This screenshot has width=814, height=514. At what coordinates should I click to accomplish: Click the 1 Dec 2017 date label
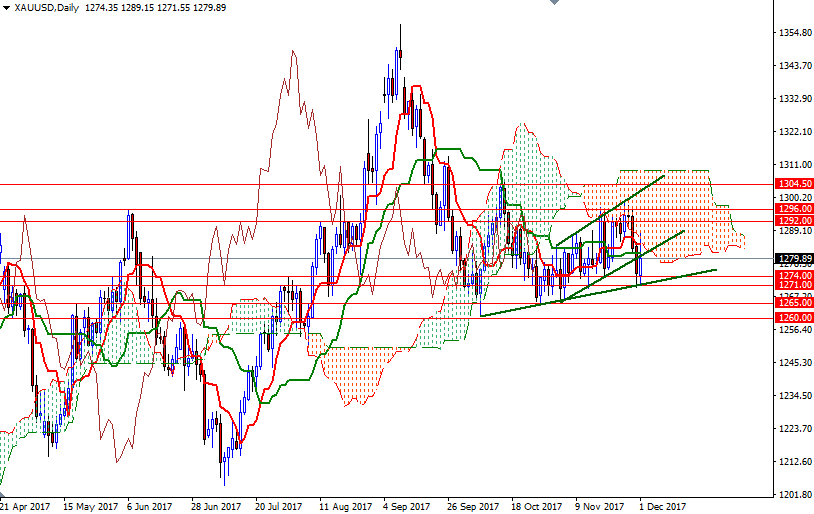(x=663, y=506)
